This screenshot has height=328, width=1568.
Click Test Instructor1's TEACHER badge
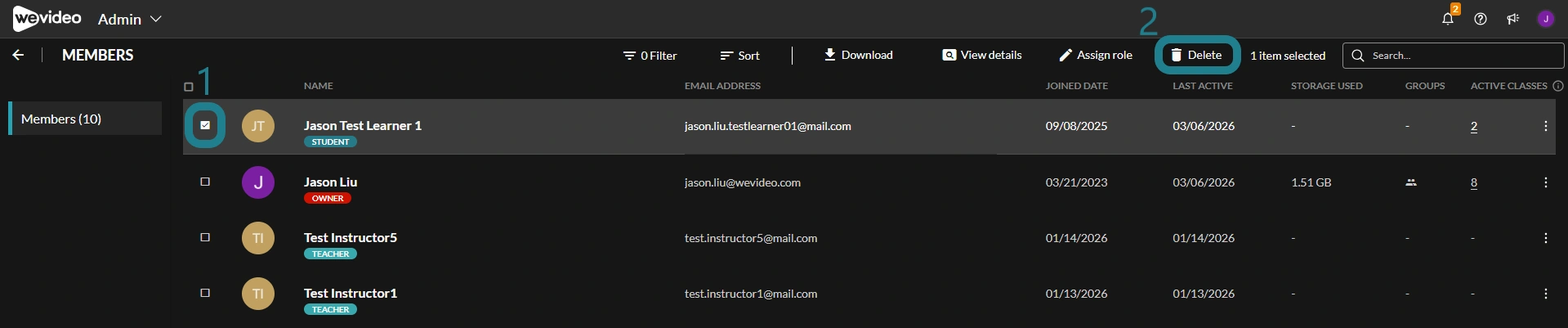click(x=330, y=309)
